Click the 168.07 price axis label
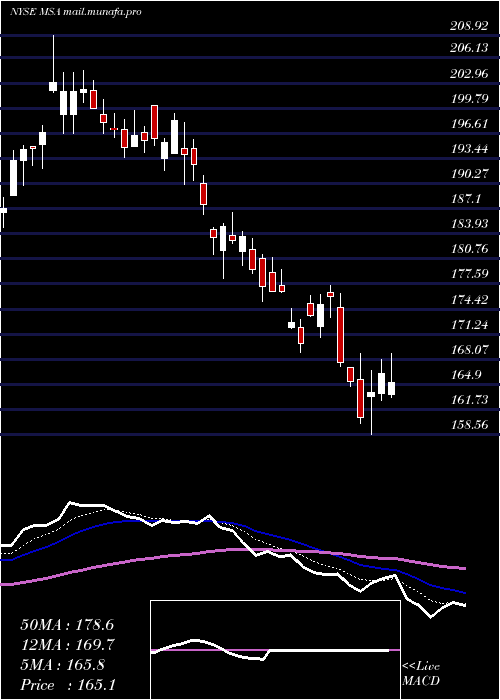Viewport: 500px width, 700px height. (x=469, y=350)
